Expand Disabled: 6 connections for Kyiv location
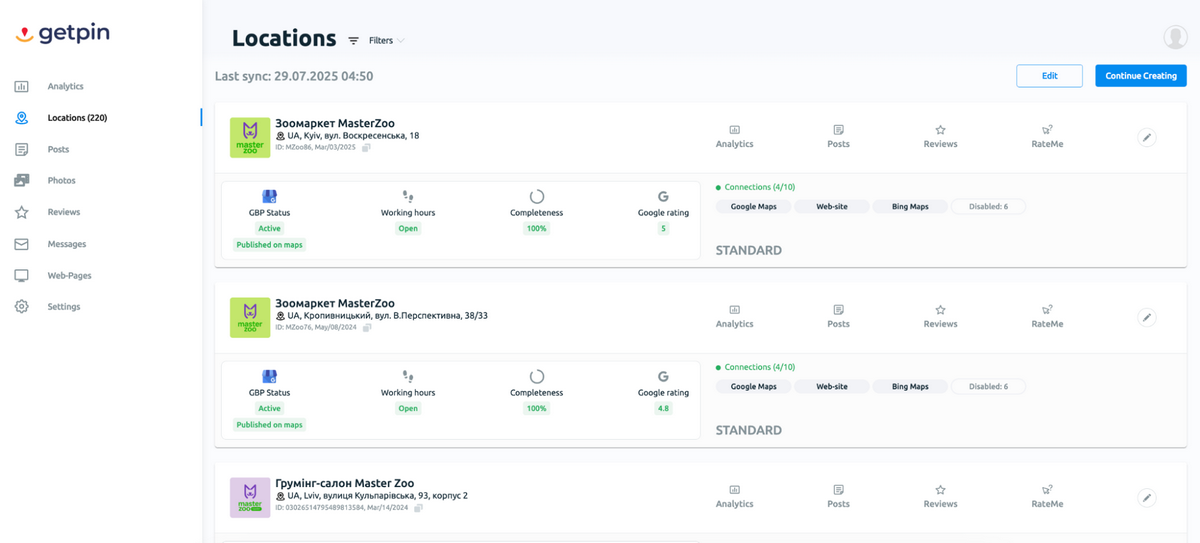The height and width of the screenshot is (543, 1200). tap(988, 207)
